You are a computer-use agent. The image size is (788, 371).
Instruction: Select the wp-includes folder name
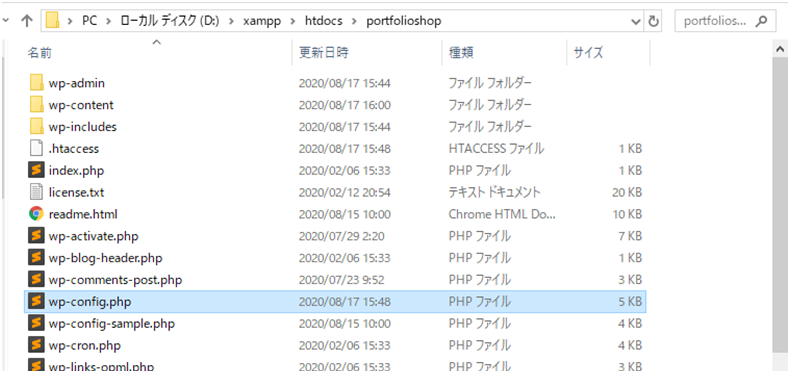83,127
